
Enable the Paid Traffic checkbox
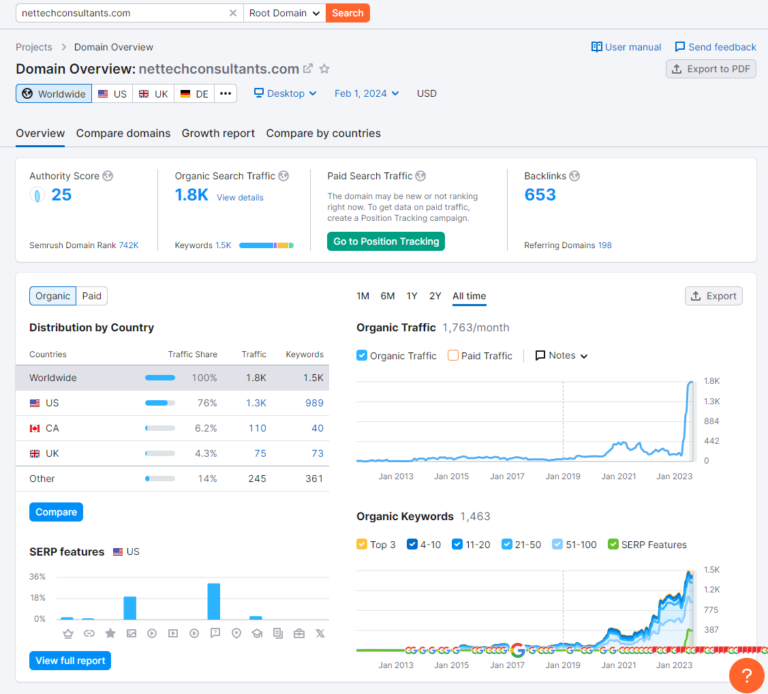[x=454, y=356]
